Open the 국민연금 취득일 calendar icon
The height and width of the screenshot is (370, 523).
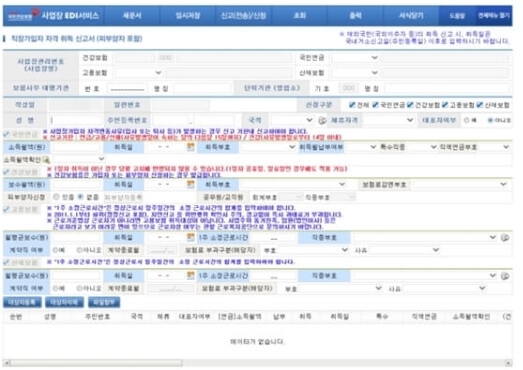190,146
